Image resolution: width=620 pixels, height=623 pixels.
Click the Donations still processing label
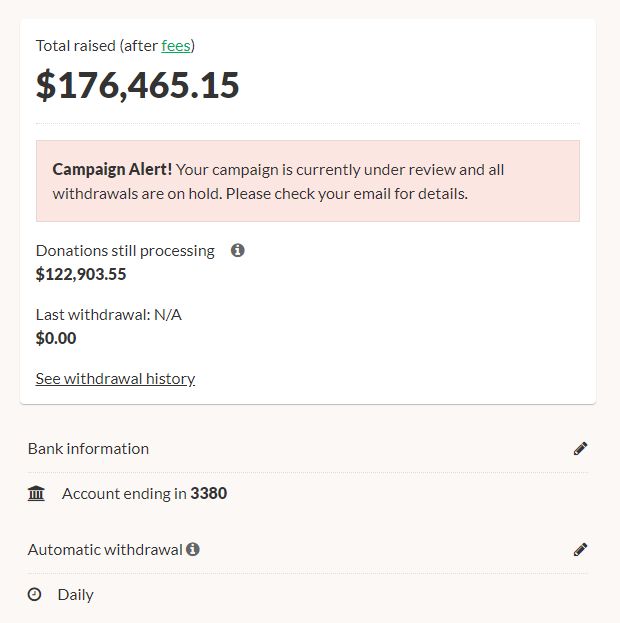125,251
